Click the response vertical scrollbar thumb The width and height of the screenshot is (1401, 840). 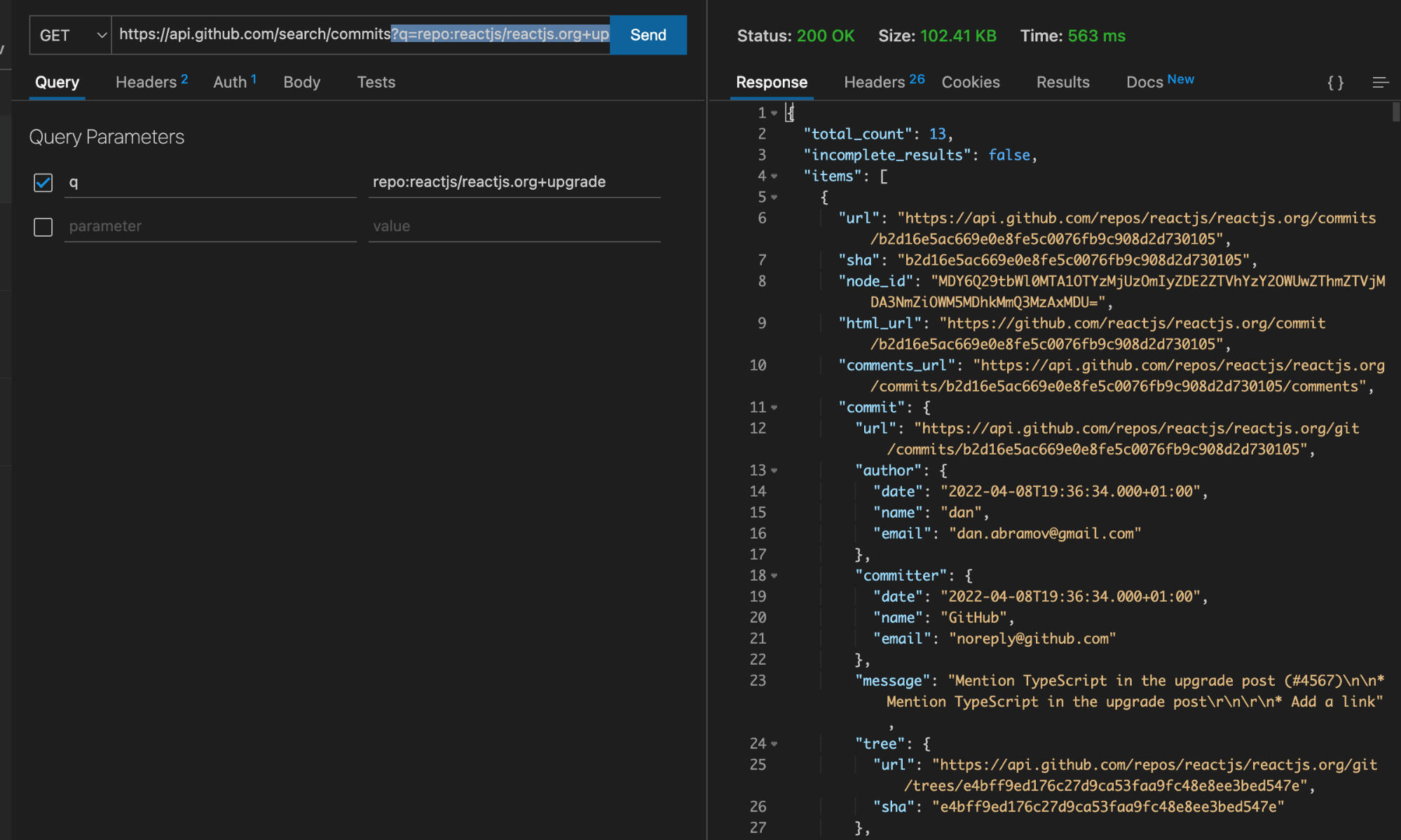point(1395,112)
